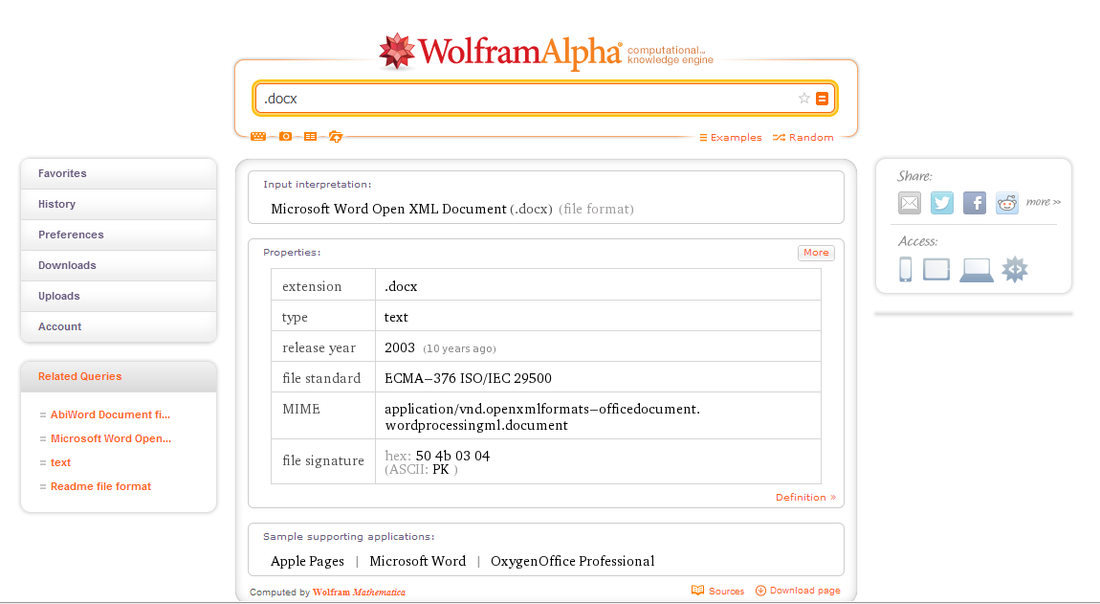The image size is (1100, 604).
Task: Select the AbiWord Document related query
Action: tap(110, 415)
